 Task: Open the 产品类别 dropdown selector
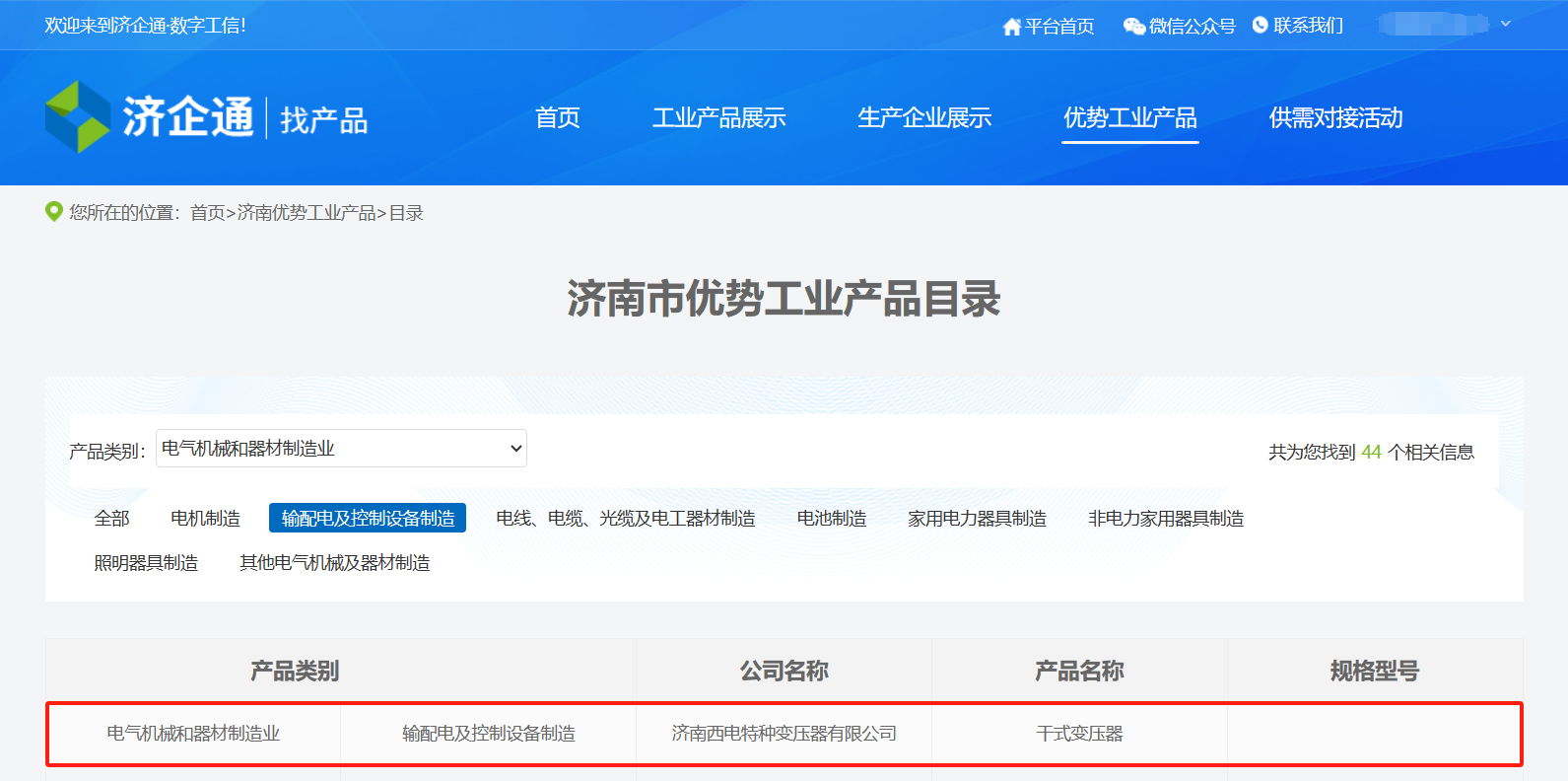[341, 449]
